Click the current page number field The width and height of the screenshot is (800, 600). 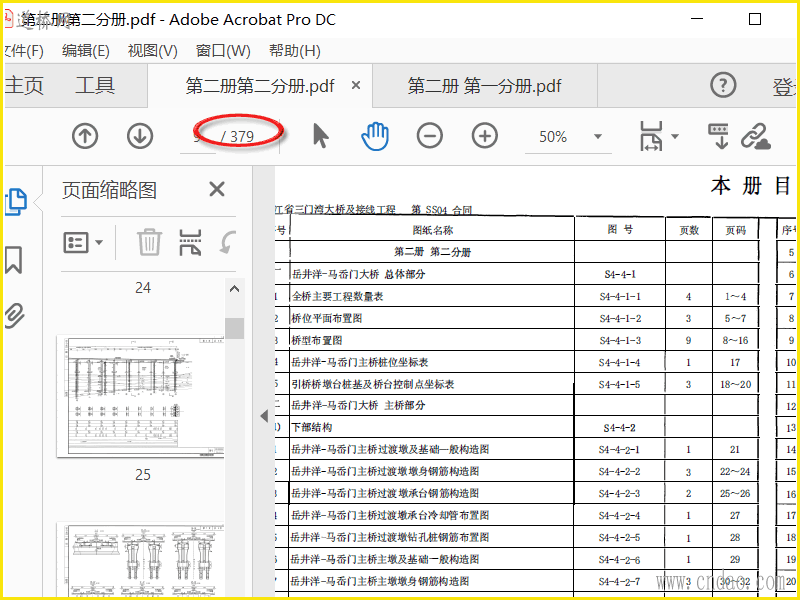(x=198, y=137)
